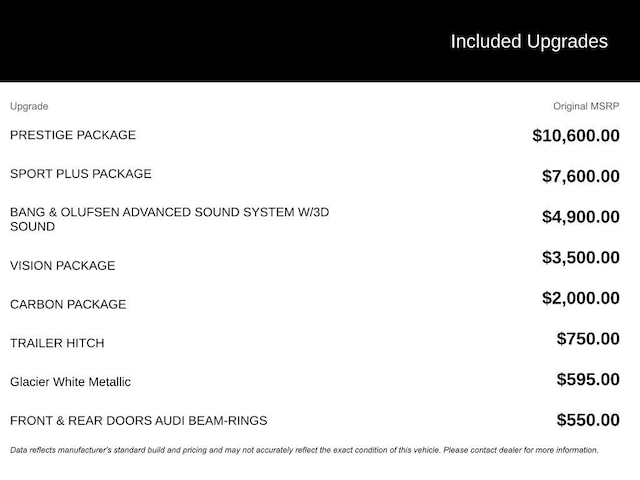640x480 pixels.
Task: Select the TRAILER HITCH upgrade
Action: (57, 343)
